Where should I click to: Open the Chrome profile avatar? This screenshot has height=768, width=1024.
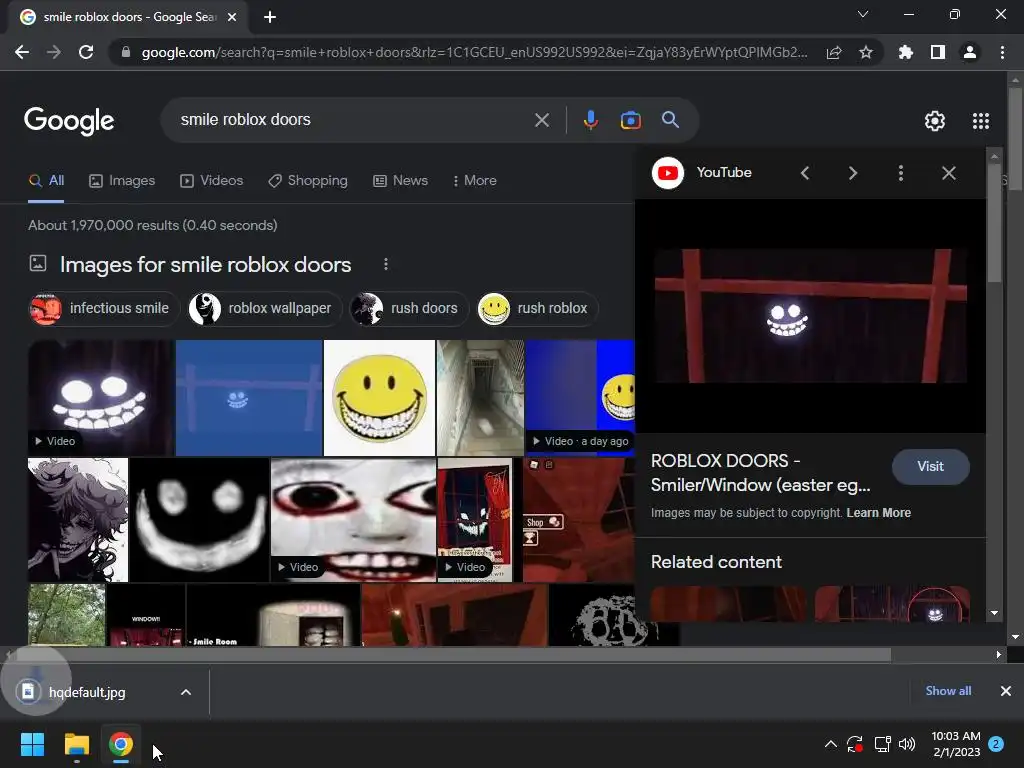(x=970, y=52)
